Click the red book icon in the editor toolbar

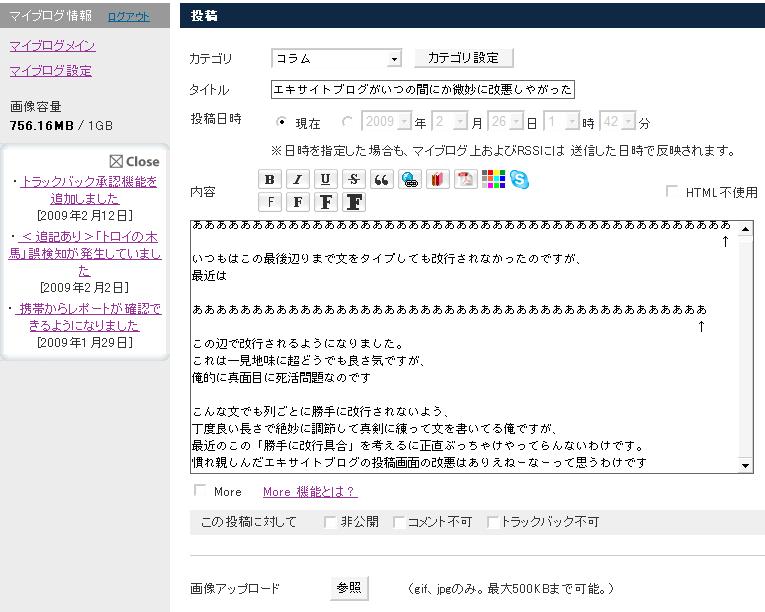point(437,180)
